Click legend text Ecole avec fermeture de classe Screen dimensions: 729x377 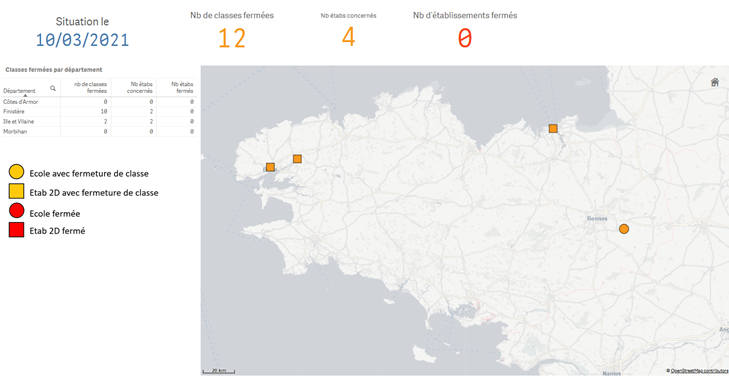pyautogui.click(x=89, y=174)
